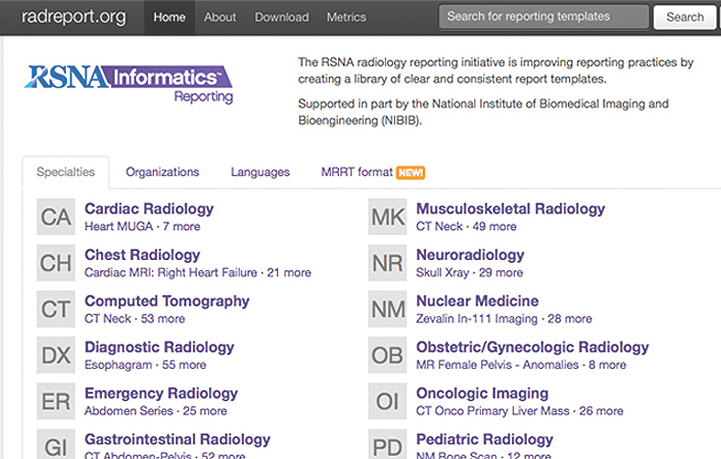Open the Cardiac Radiology link
The image size is (721, 459).
click(x=149, y=209)
